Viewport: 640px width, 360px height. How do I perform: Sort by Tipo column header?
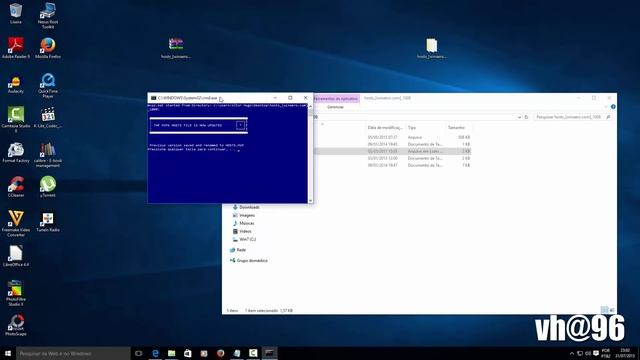coord(412,128)
